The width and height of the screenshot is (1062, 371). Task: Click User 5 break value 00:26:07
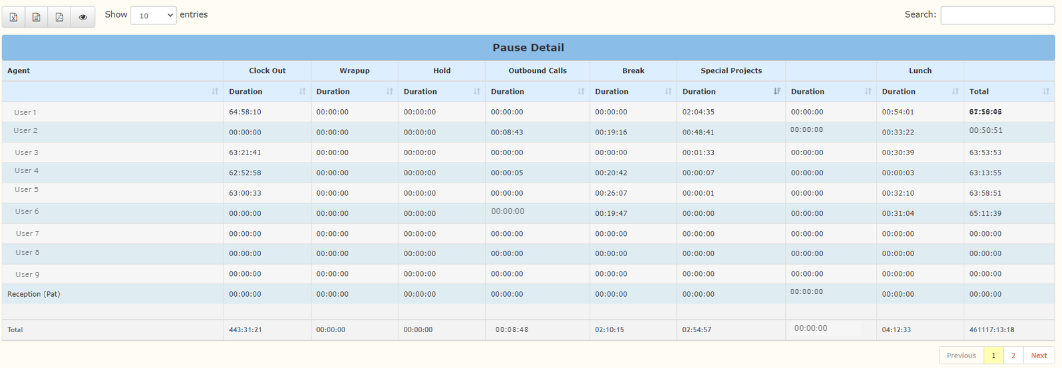pos(612,194)
